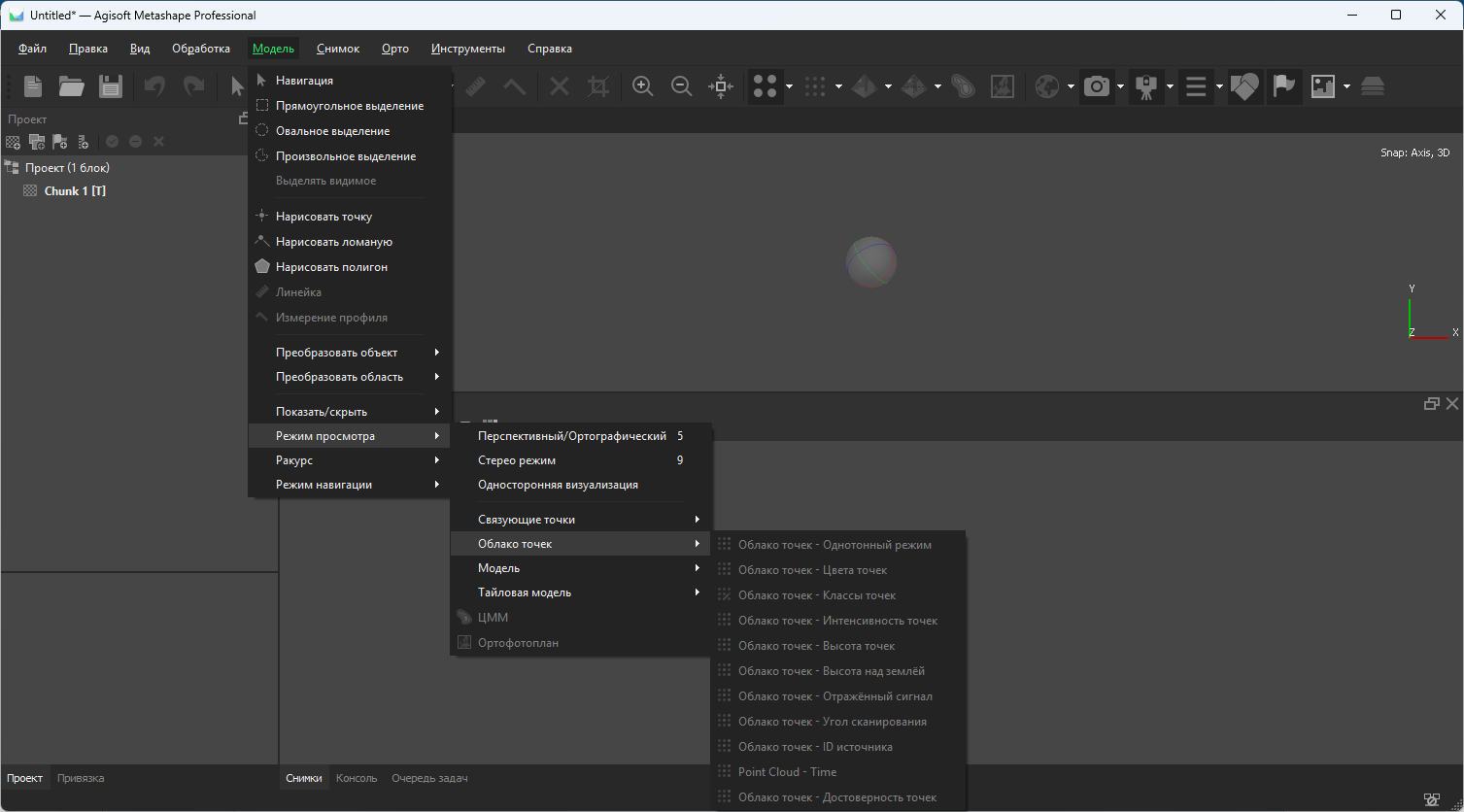The height and width of the screenshot is (812, 1464).
Task: Click the add chunk icon in Project panel
Action: [13, 142]
